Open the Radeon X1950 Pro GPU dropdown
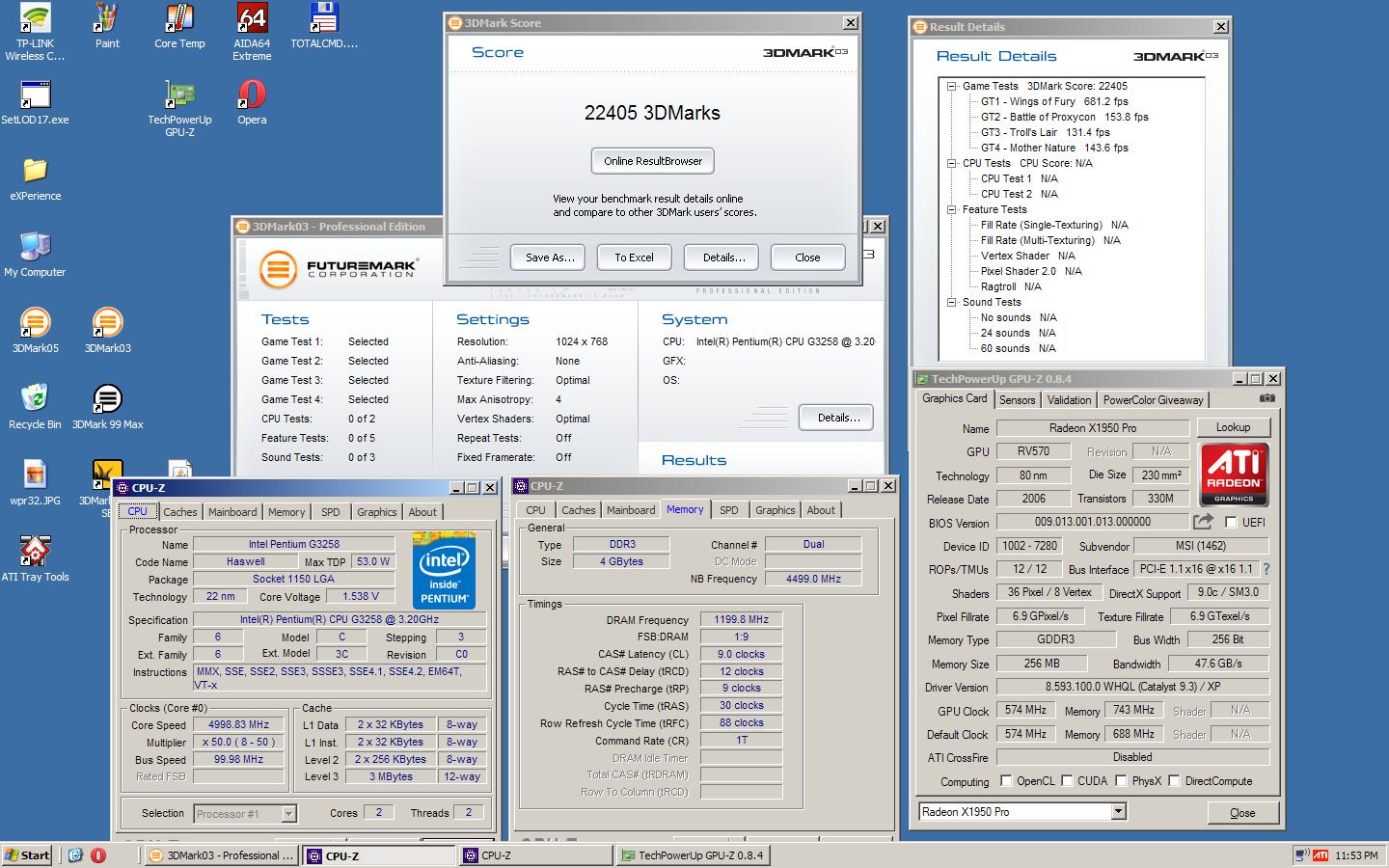 (x=1118, y=811)
